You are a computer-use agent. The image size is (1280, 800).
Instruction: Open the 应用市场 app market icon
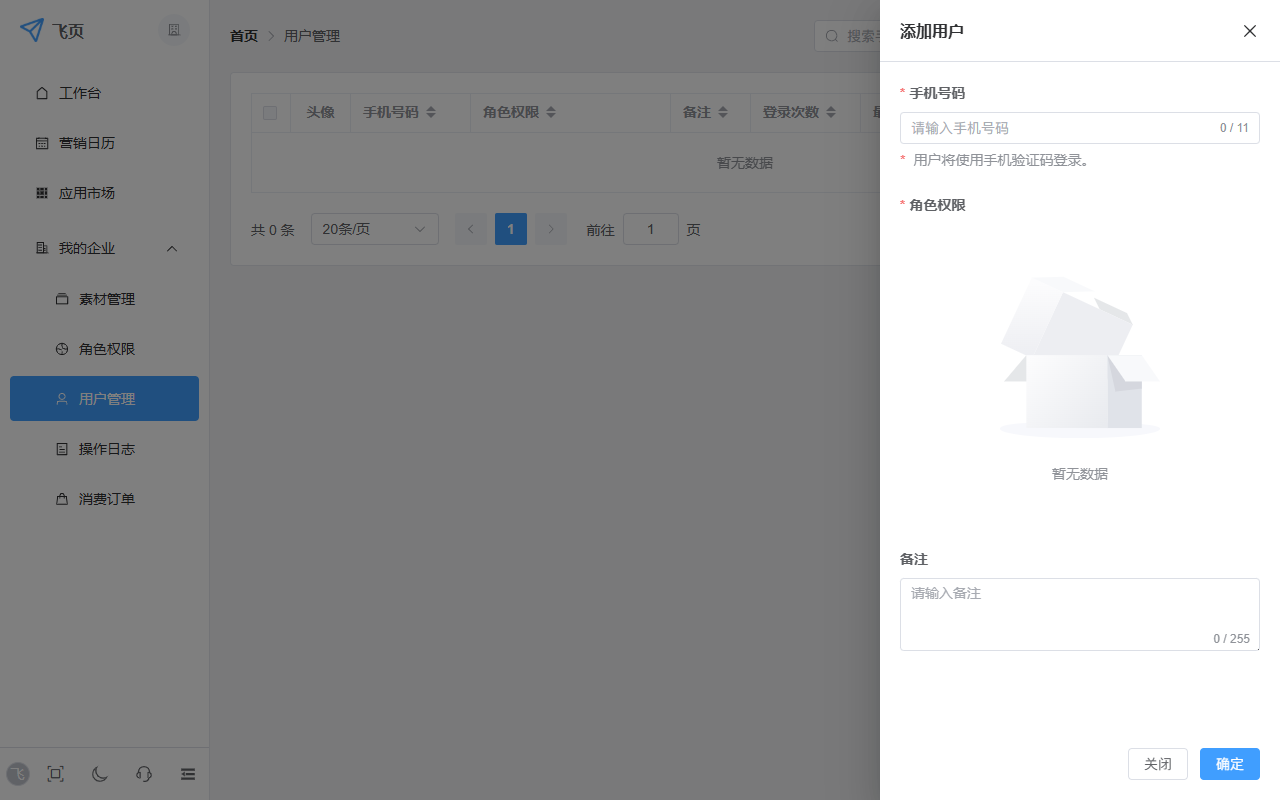(41, 192)
